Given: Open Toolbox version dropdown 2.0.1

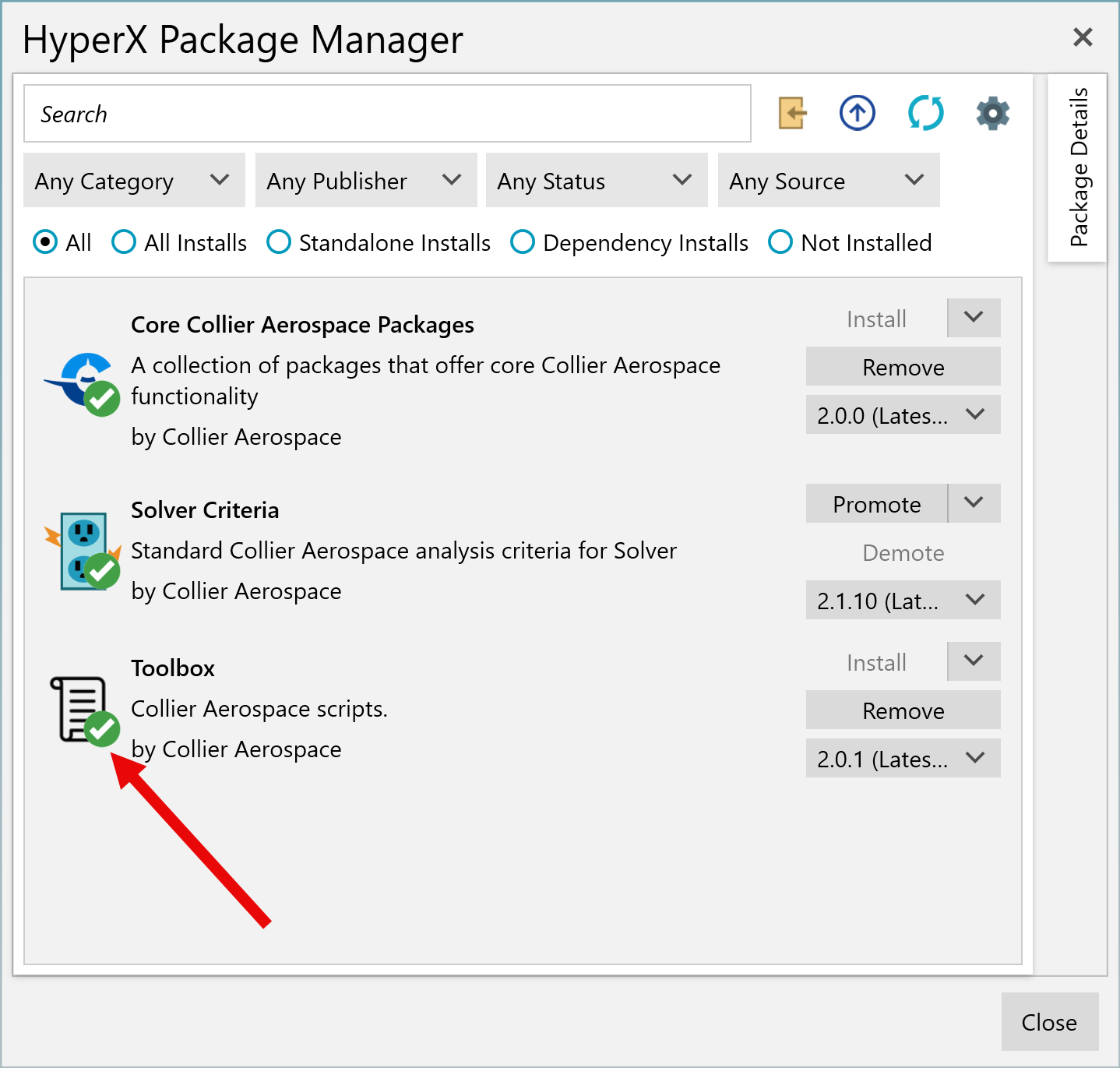Looking at the screenshot, I should [x=903, y=758].
